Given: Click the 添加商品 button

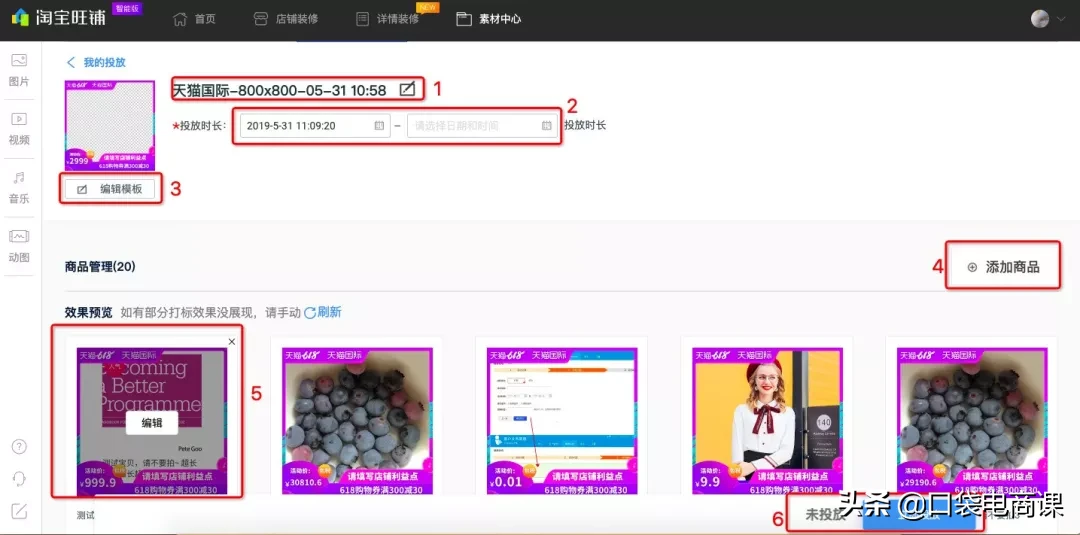Looking at the screenshot, I should pos(1004,267).
